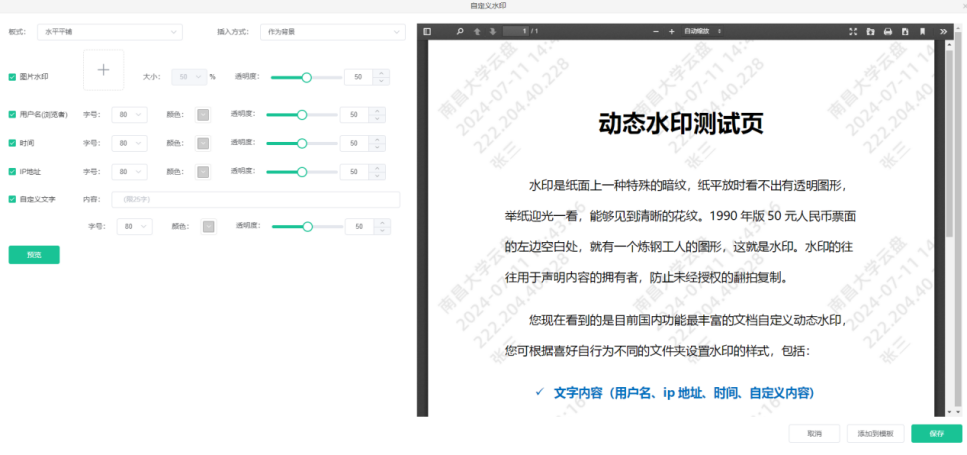Increase 用户名 transparency with up stepper

point(377,111)
